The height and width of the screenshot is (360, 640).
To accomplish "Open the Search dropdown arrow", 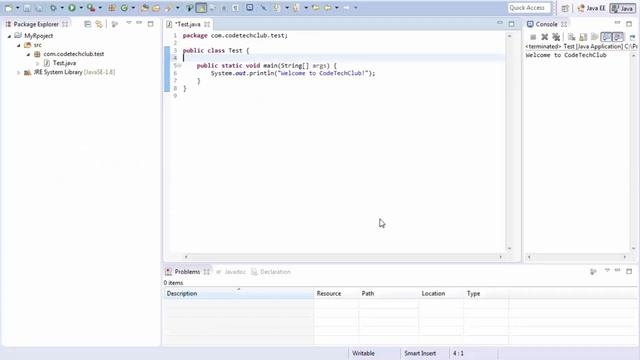I will coord(178,8).
